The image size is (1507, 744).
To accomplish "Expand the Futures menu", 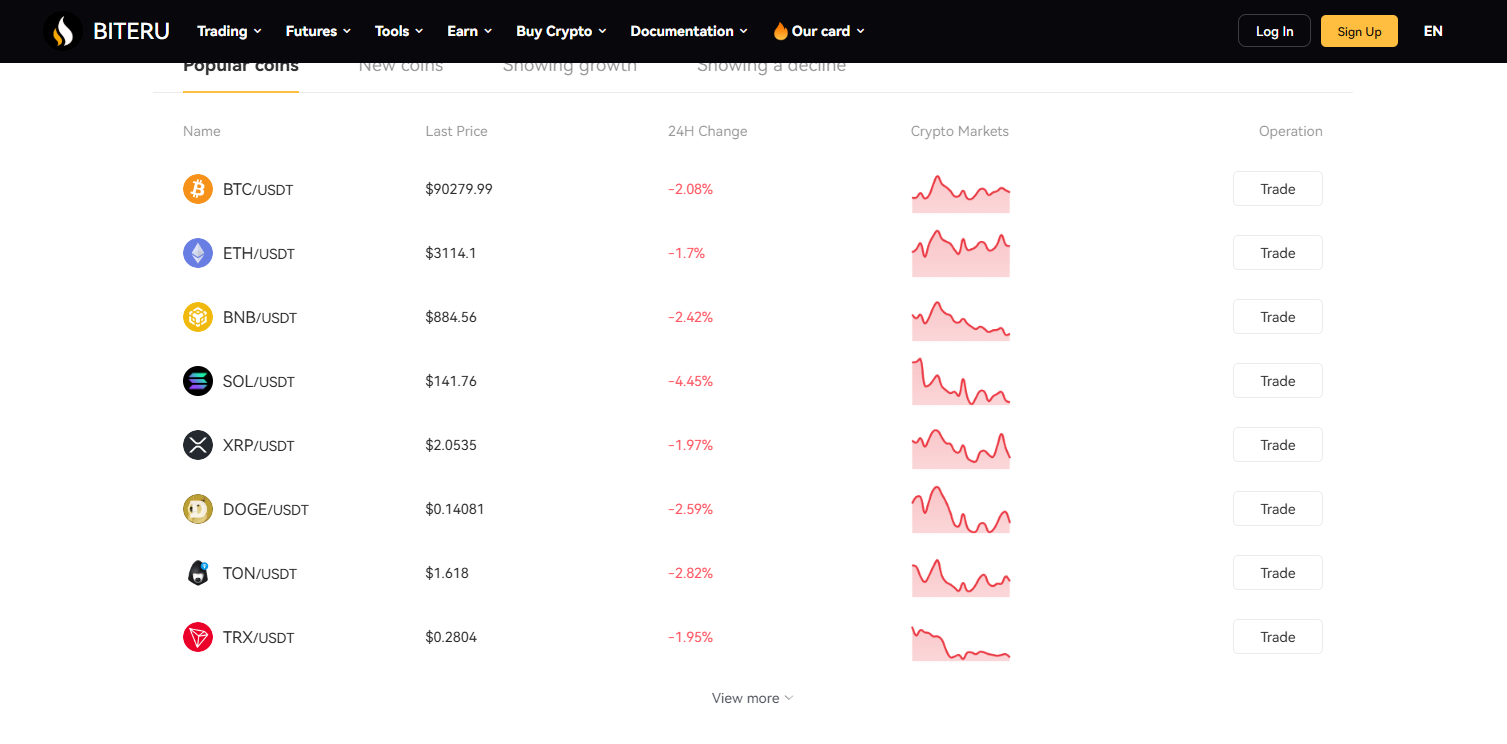I will pos(318,31).
